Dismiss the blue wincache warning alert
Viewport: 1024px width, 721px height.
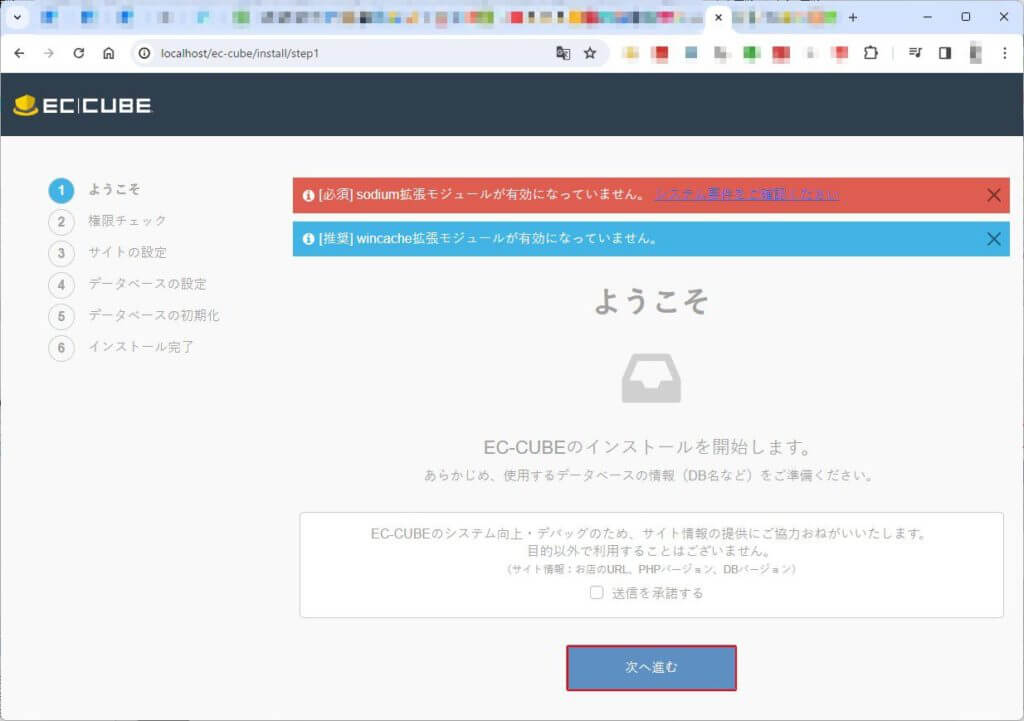click(993, 239)
